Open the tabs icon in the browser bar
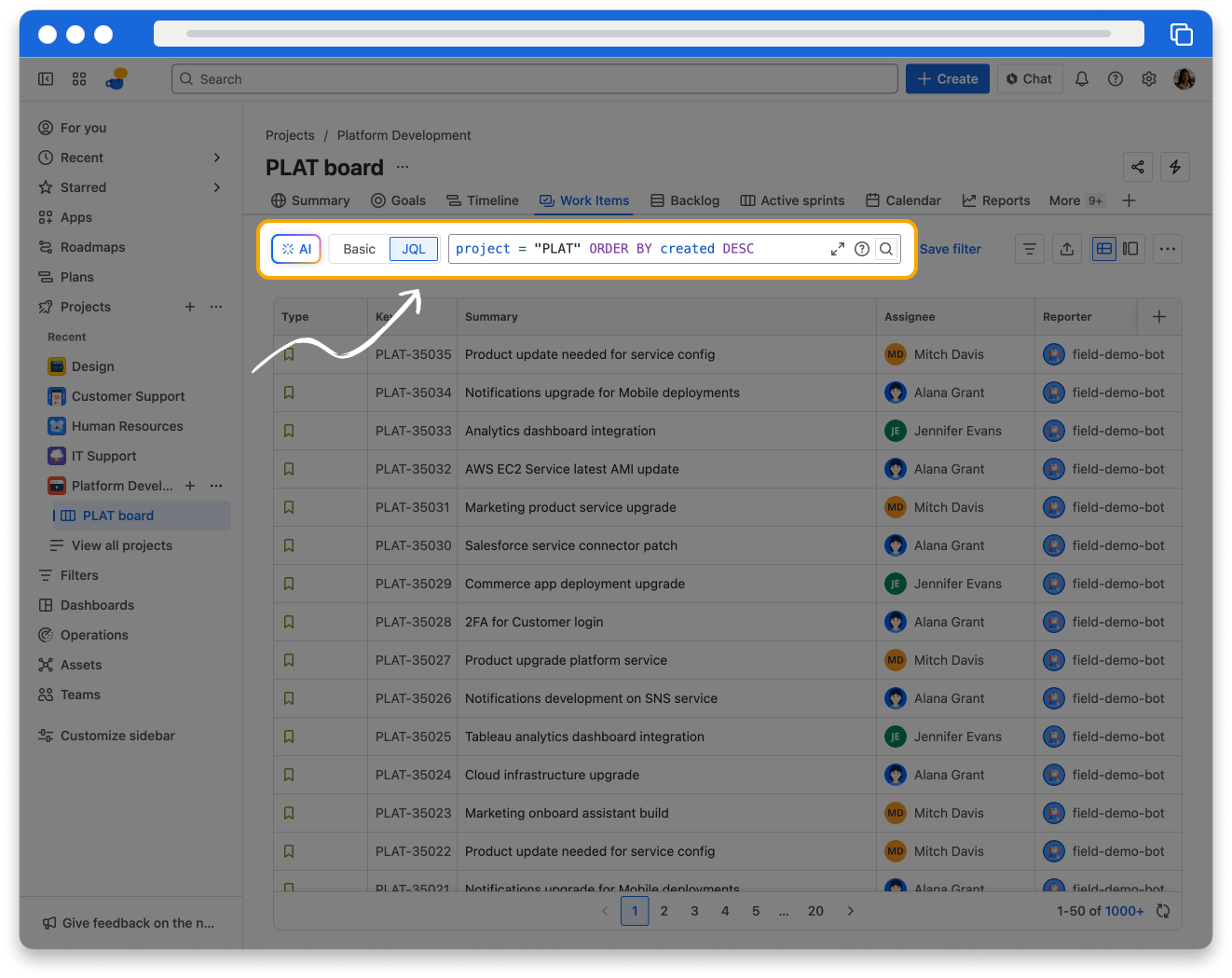The height and width of the screenshot is (978, 1232). pyautogui.click(x=1182, y=34)
